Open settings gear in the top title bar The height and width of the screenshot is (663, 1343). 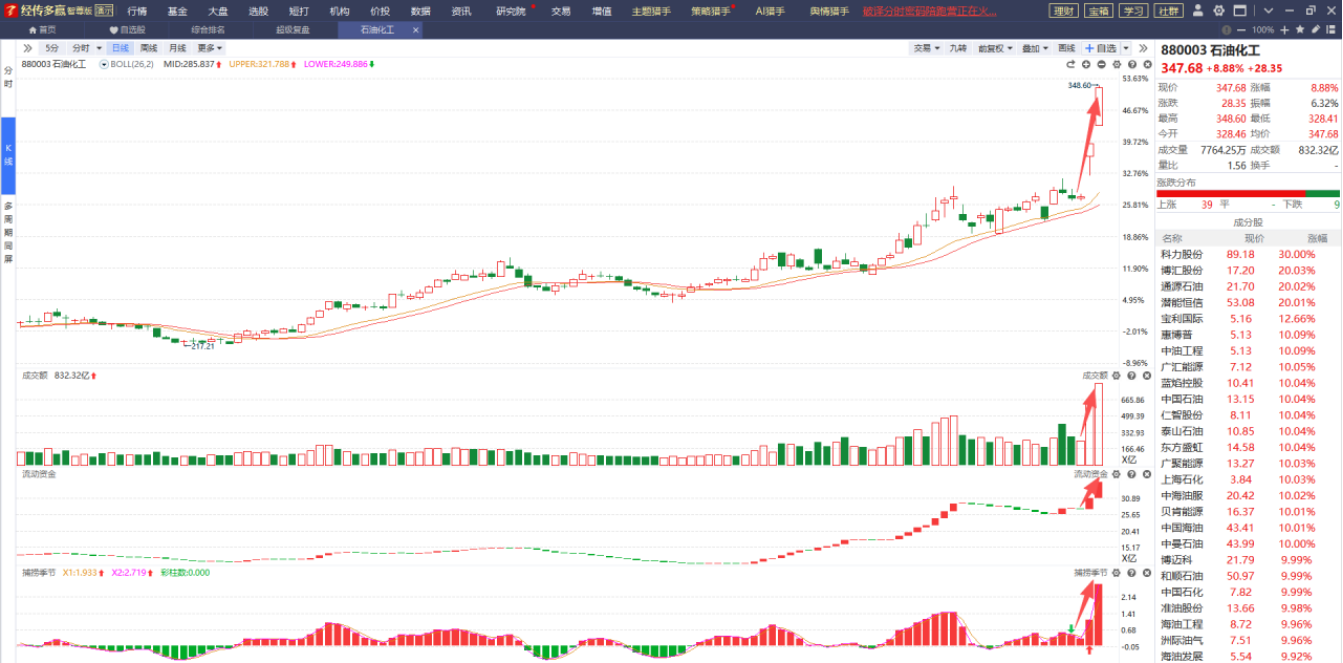(x=1218, y=11)
